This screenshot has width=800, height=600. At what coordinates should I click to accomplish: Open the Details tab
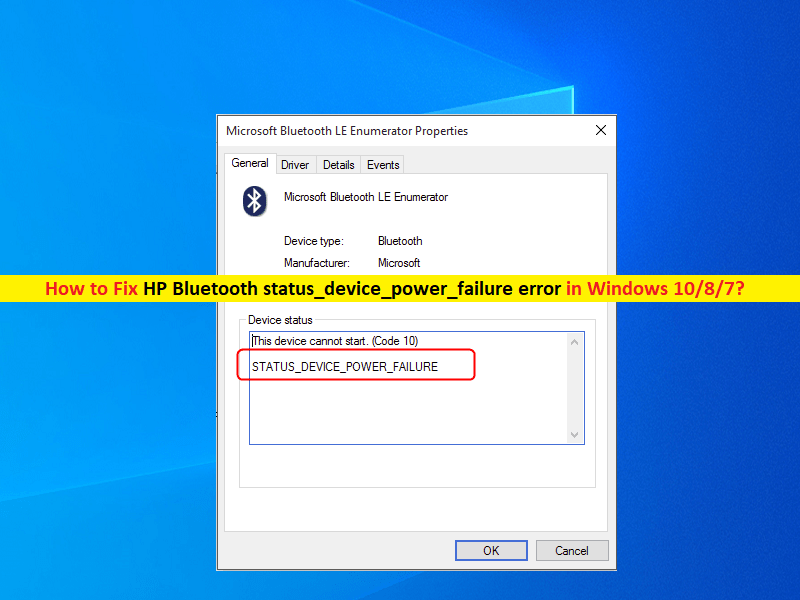[338, 165]
